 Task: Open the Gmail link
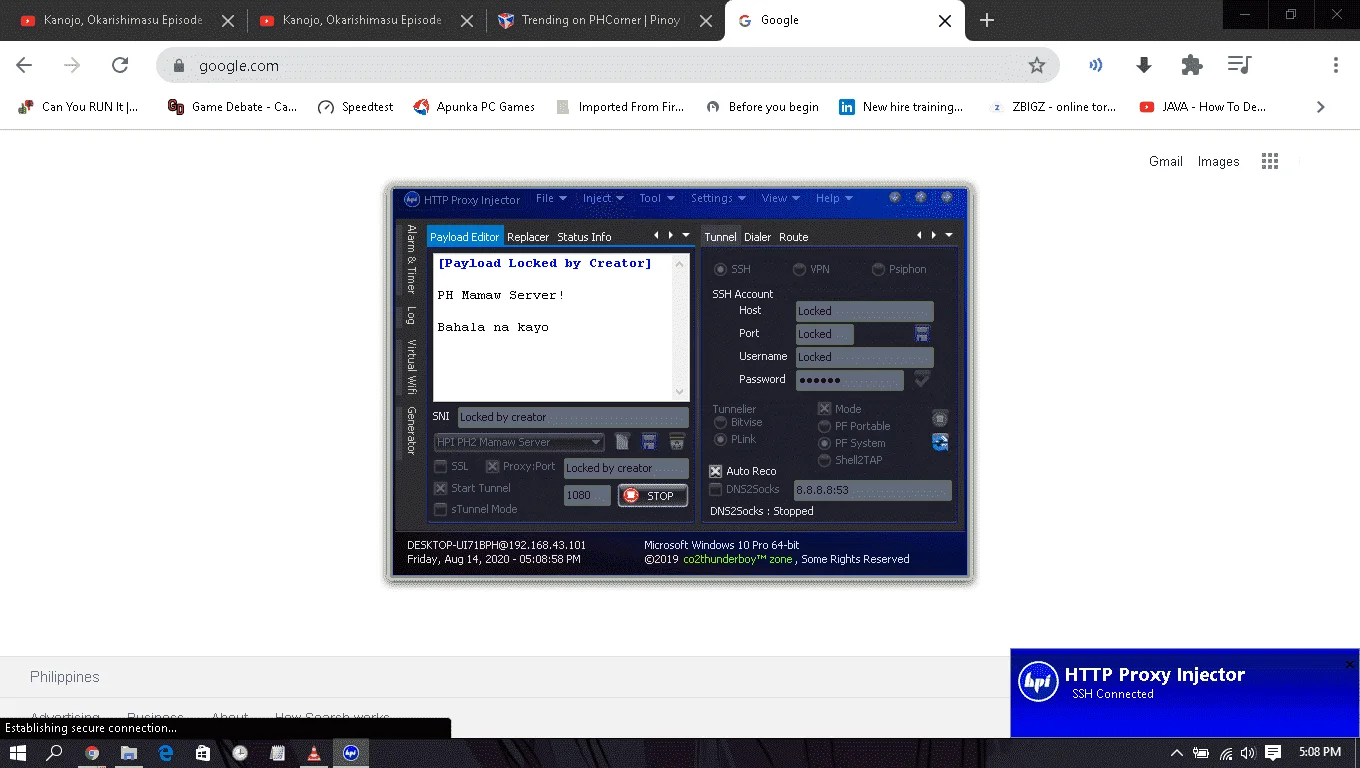point(1165,161)
